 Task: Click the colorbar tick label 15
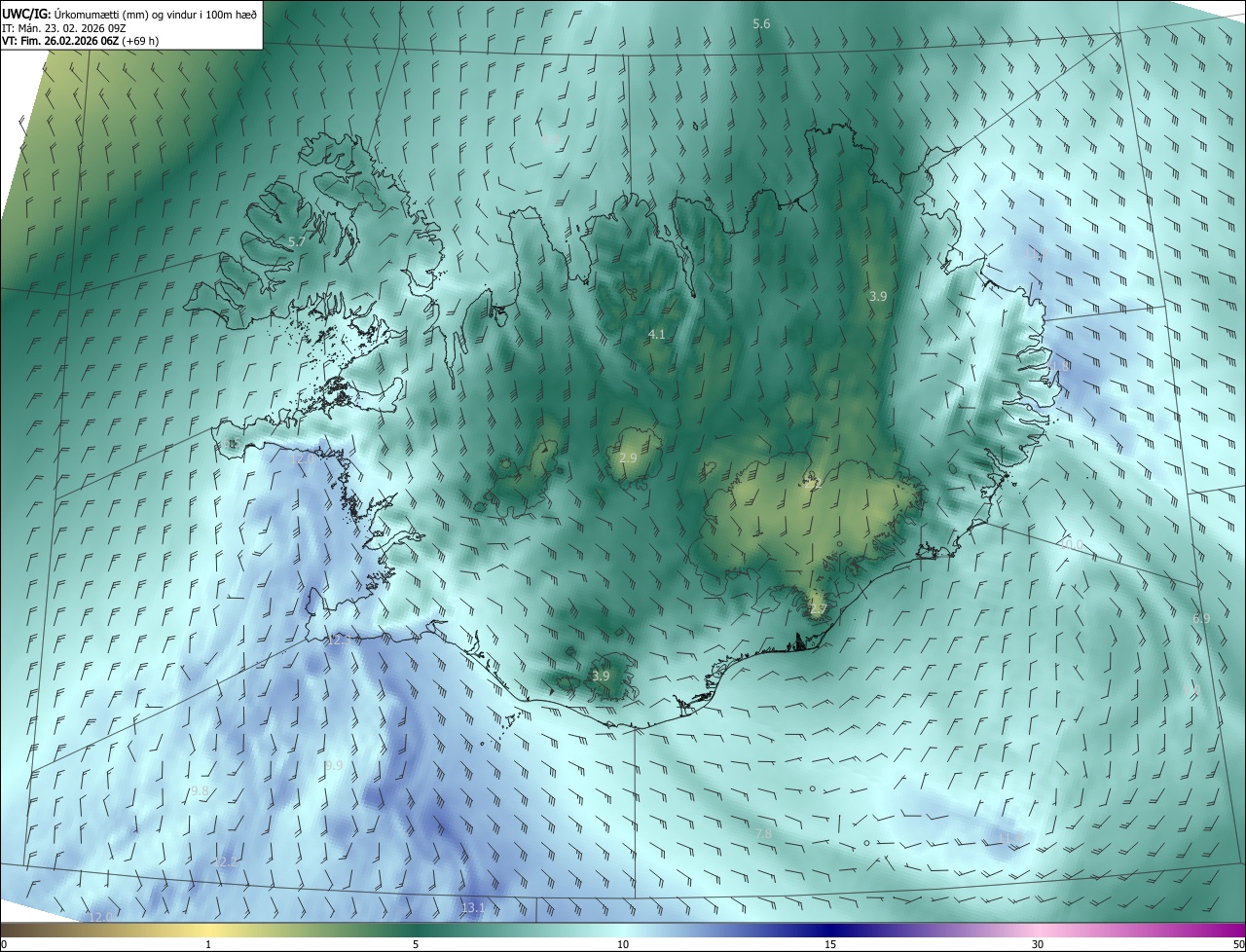click(x=830, y=944)
